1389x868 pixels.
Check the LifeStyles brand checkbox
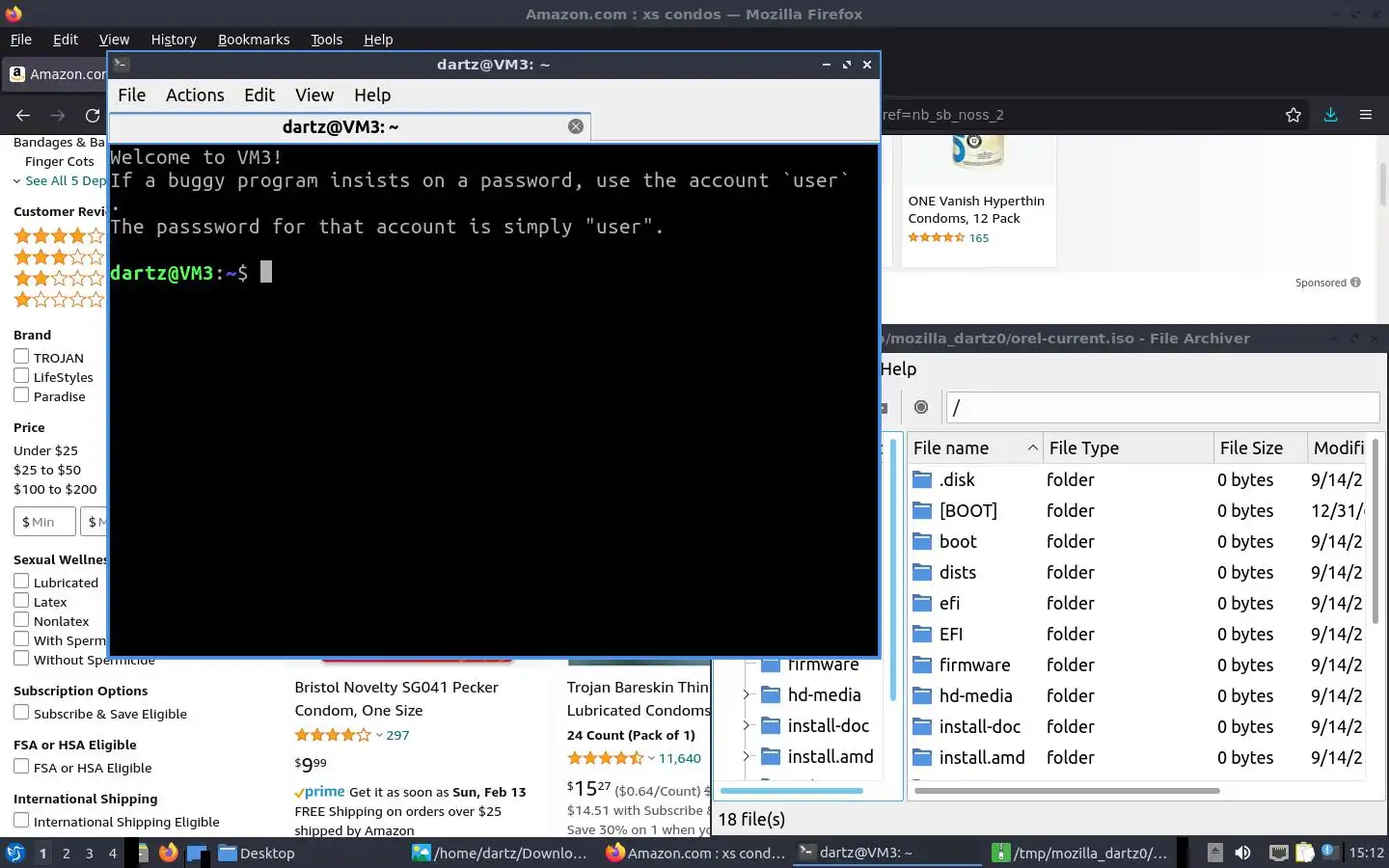(21, 376)
